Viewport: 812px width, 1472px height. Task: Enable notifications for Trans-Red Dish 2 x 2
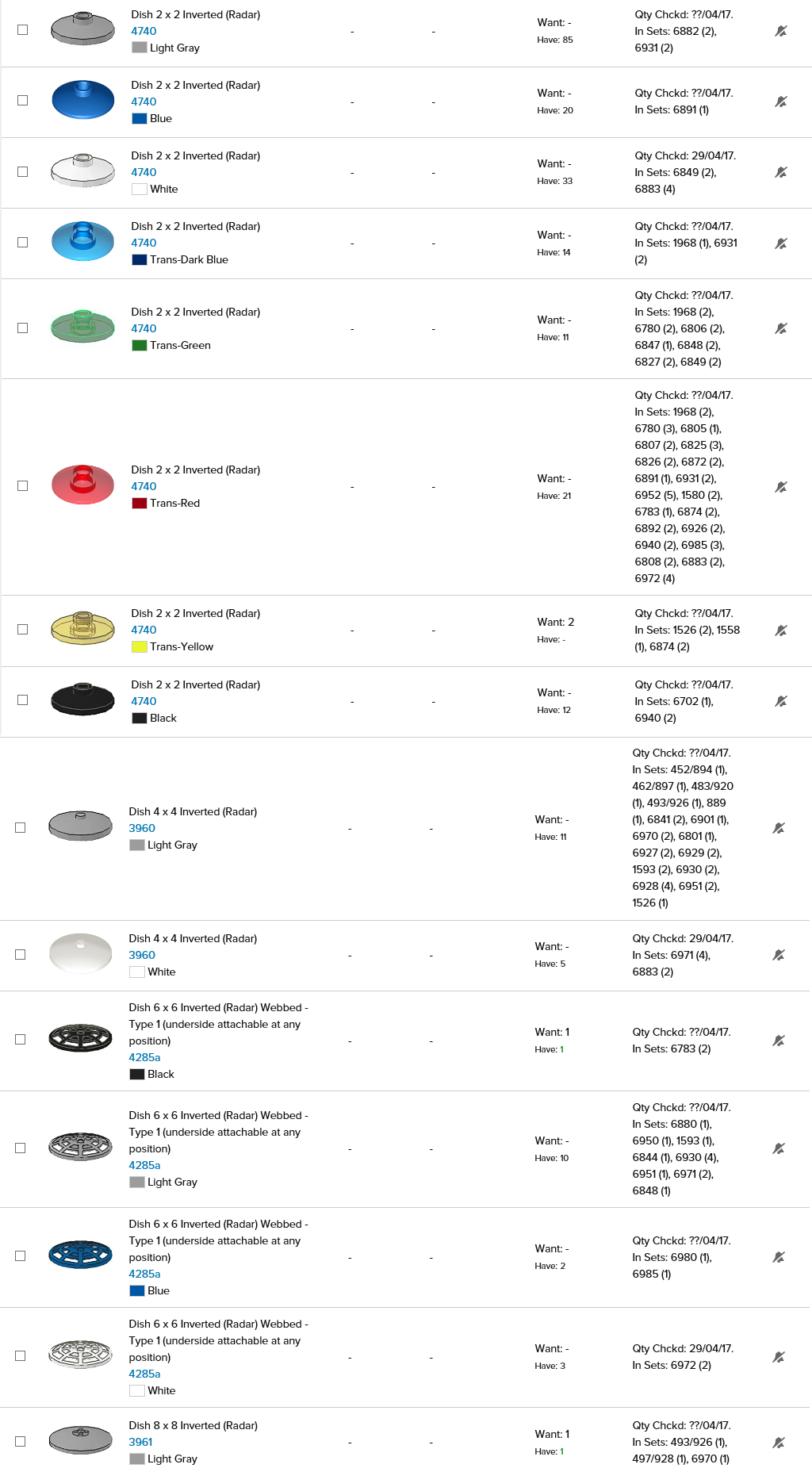781,487
